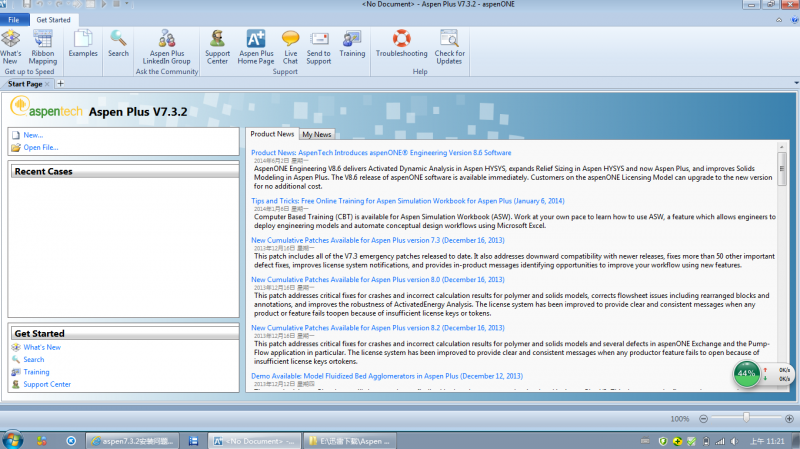Viewport: 800px width, 449px height.
Task: Open the tab list arrow at far right
Action: coord(796,83)
